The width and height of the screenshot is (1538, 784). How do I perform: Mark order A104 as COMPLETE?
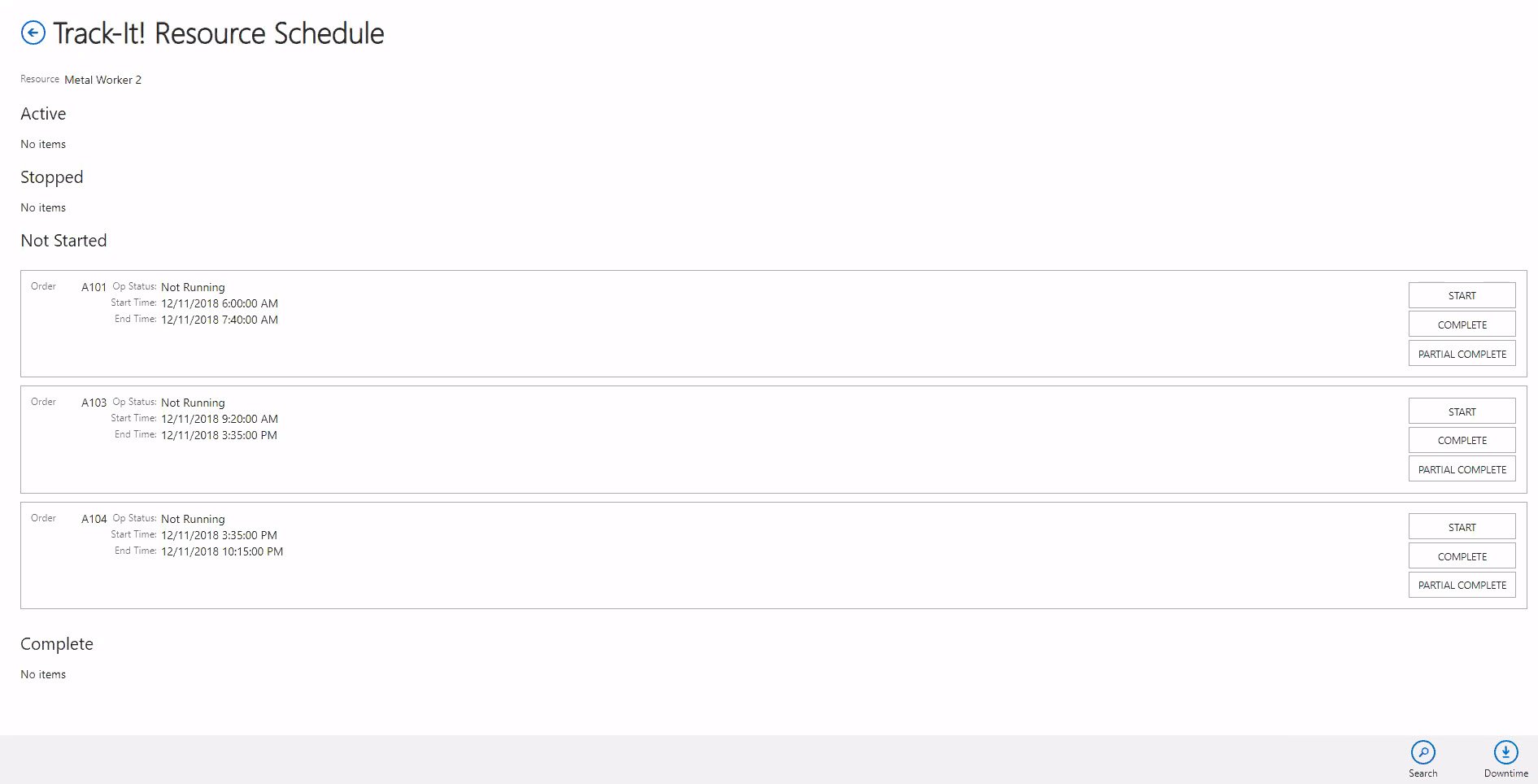tap(1462, 556)
